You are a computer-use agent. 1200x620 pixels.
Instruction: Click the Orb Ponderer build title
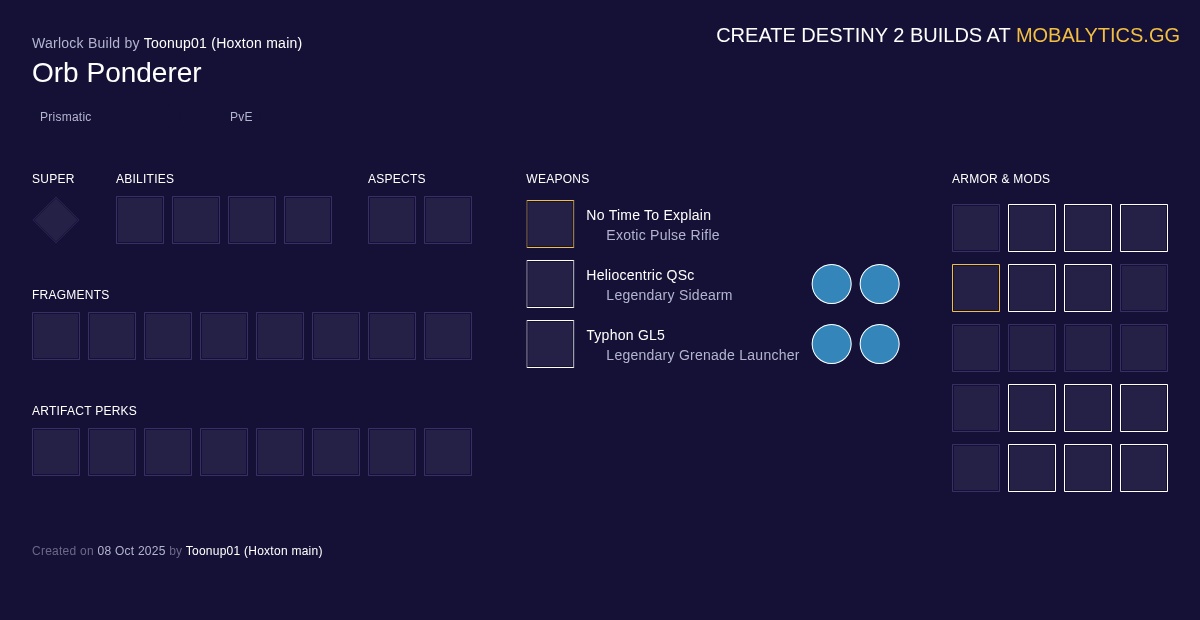coord(116,72)
